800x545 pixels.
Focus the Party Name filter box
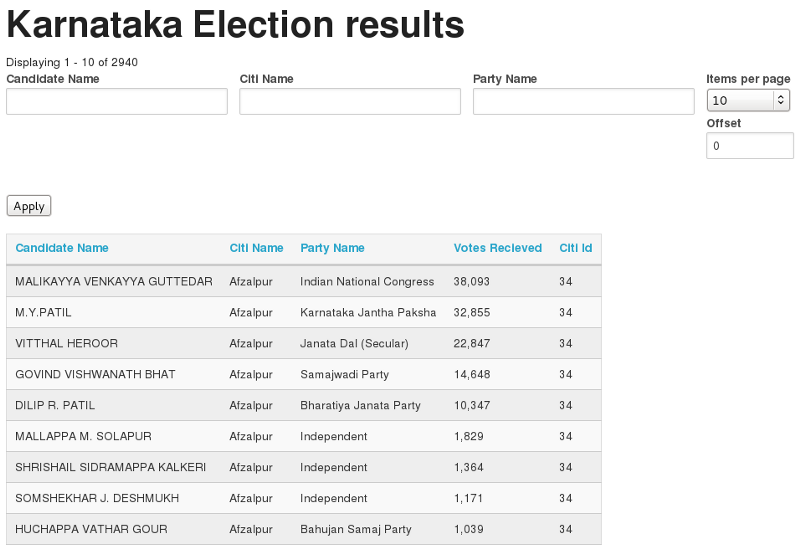[x=583, y=101]
